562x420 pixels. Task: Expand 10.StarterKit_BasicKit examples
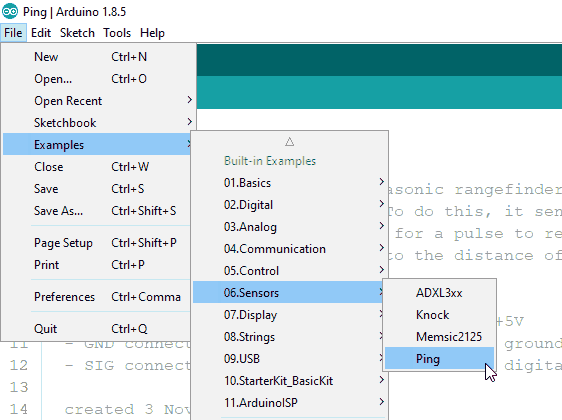(x=290, y=381)
